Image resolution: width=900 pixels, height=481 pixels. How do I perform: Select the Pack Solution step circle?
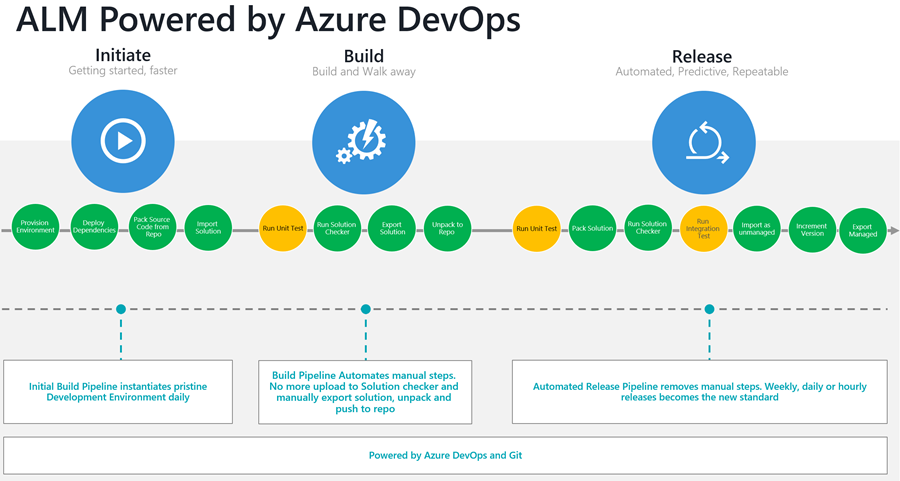tap(592, 228)
